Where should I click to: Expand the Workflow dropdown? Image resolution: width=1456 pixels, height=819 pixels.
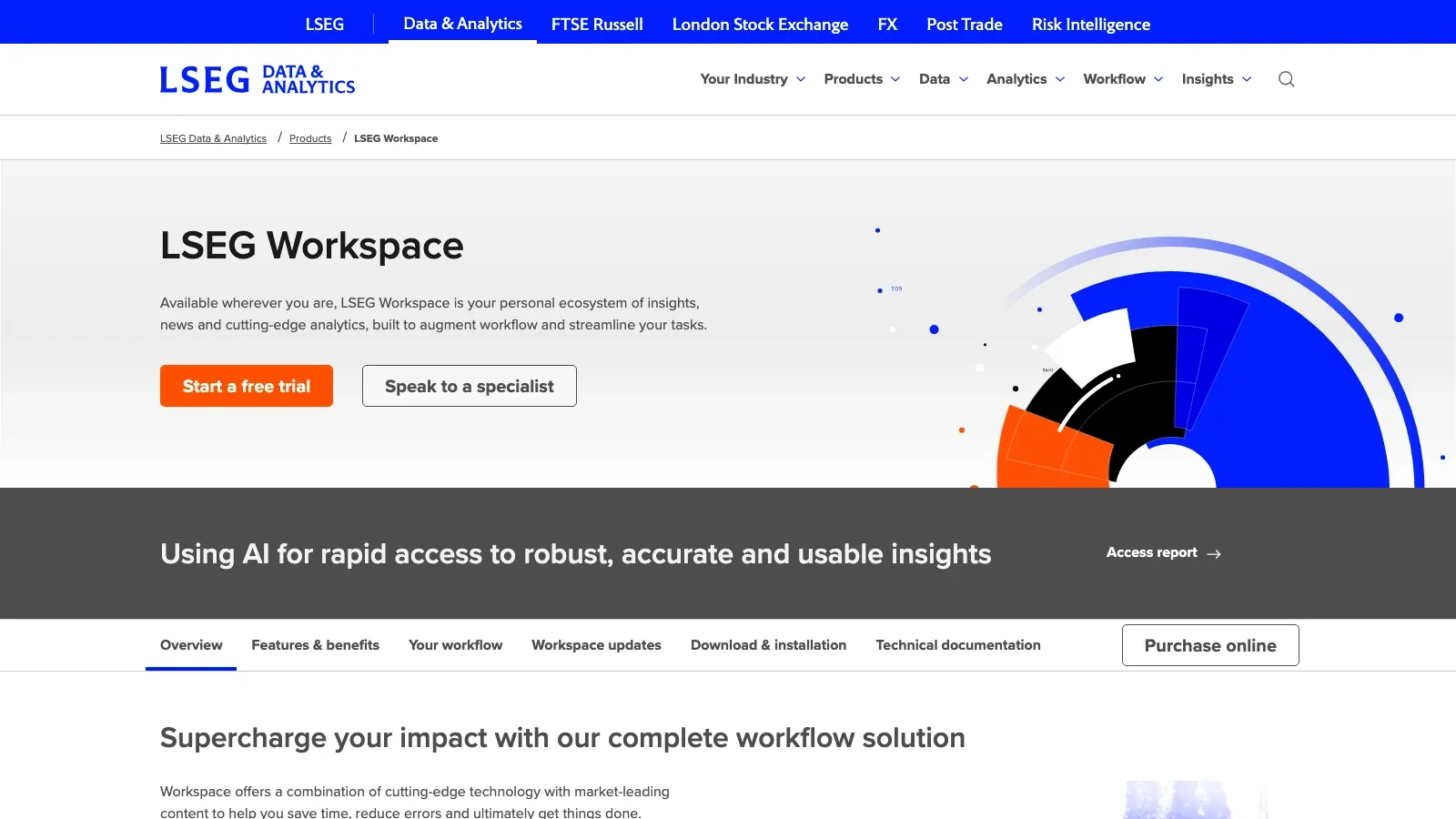click(1123, 79)
